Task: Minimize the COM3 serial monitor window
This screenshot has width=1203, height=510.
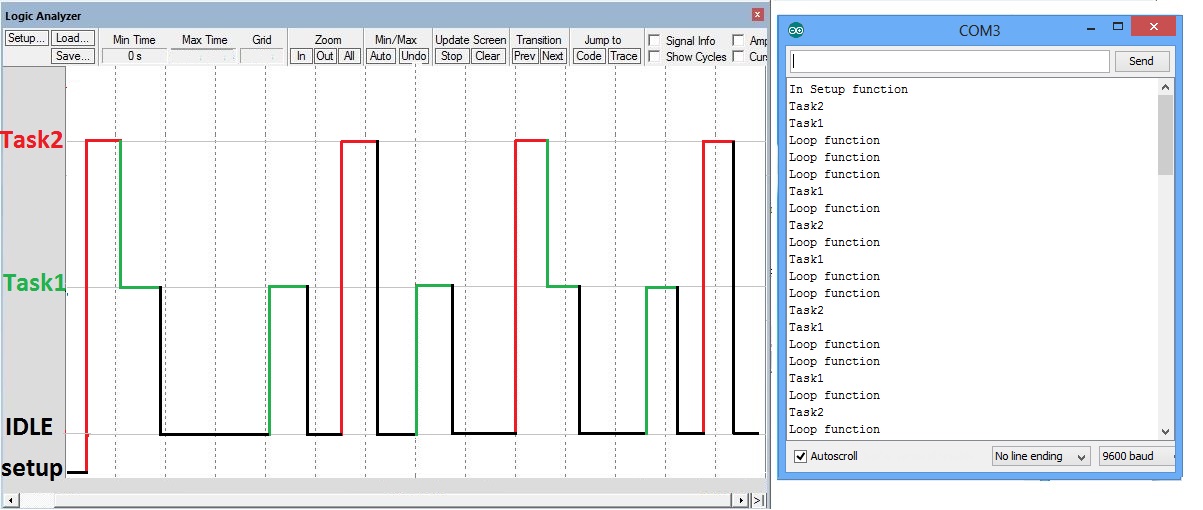Action: 1083,28
